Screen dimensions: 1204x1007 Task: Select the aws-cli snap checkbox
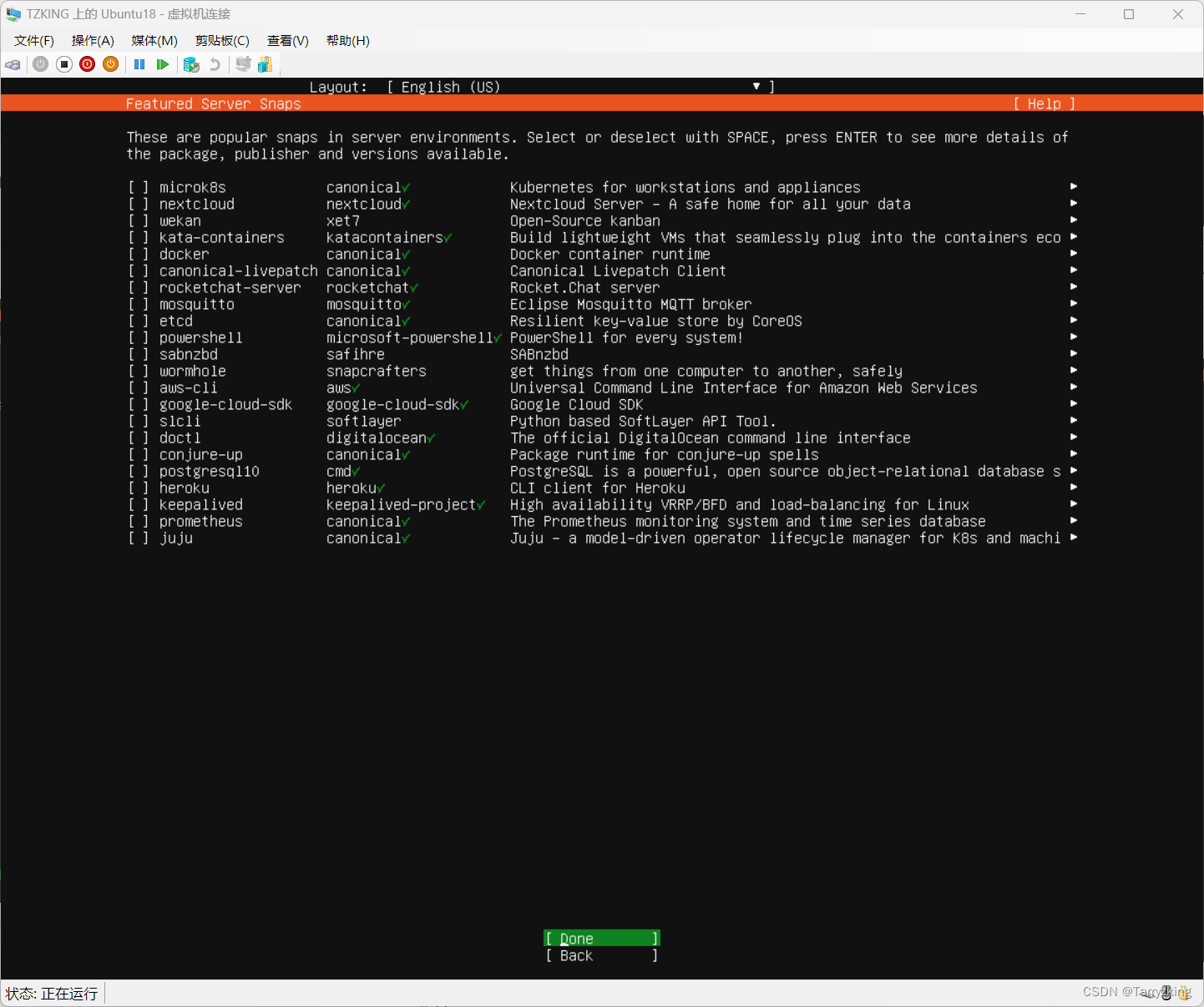[139, 388]
